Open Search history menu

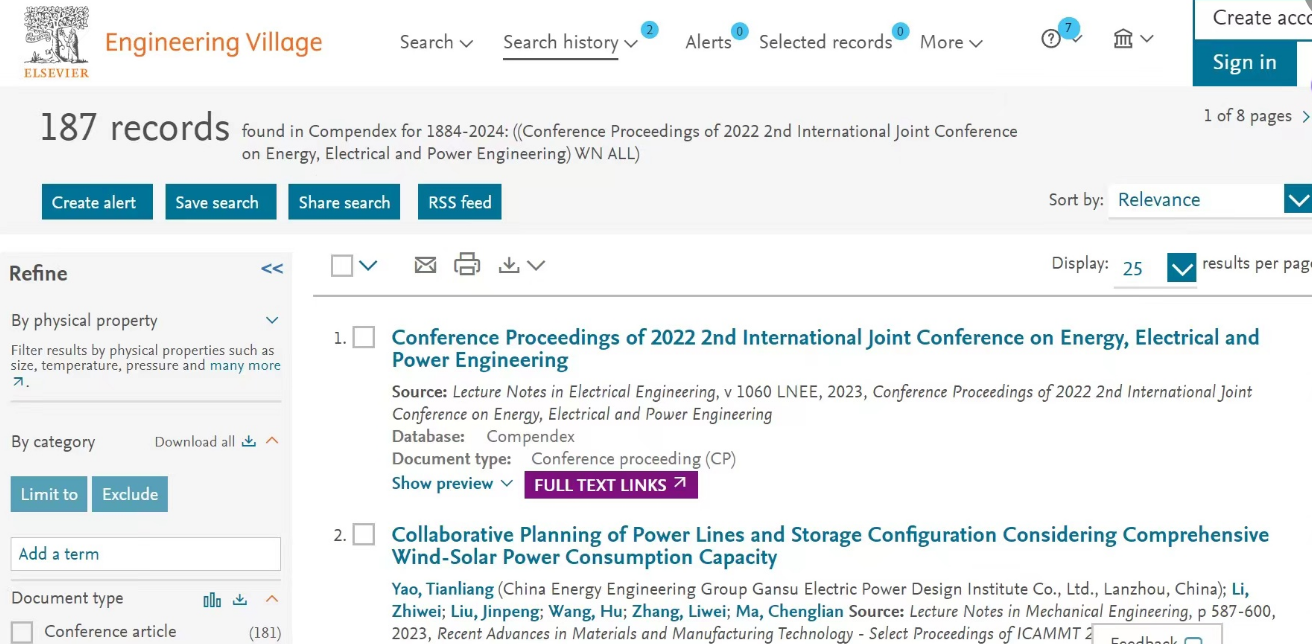[x=570, y=42]
